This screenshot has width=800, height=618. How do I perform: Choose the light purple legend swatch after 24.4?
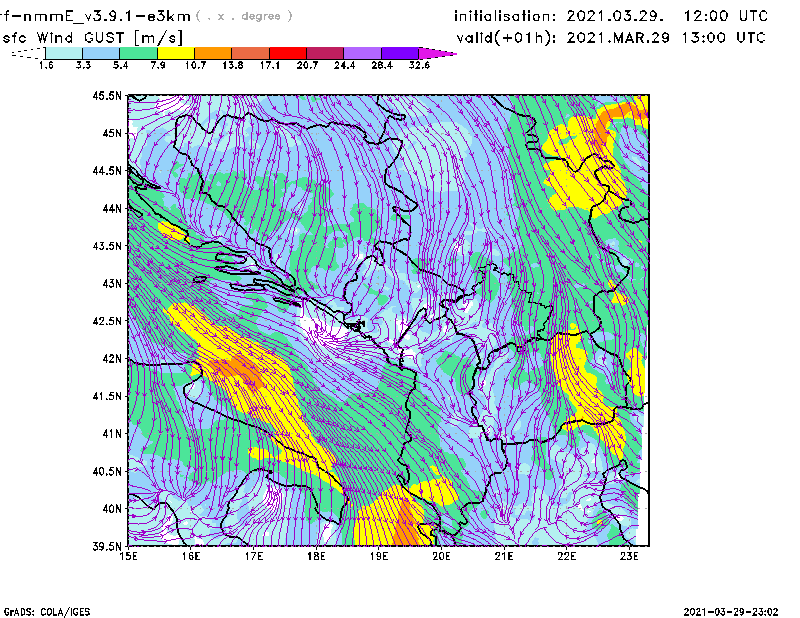[x=363, y=53]
